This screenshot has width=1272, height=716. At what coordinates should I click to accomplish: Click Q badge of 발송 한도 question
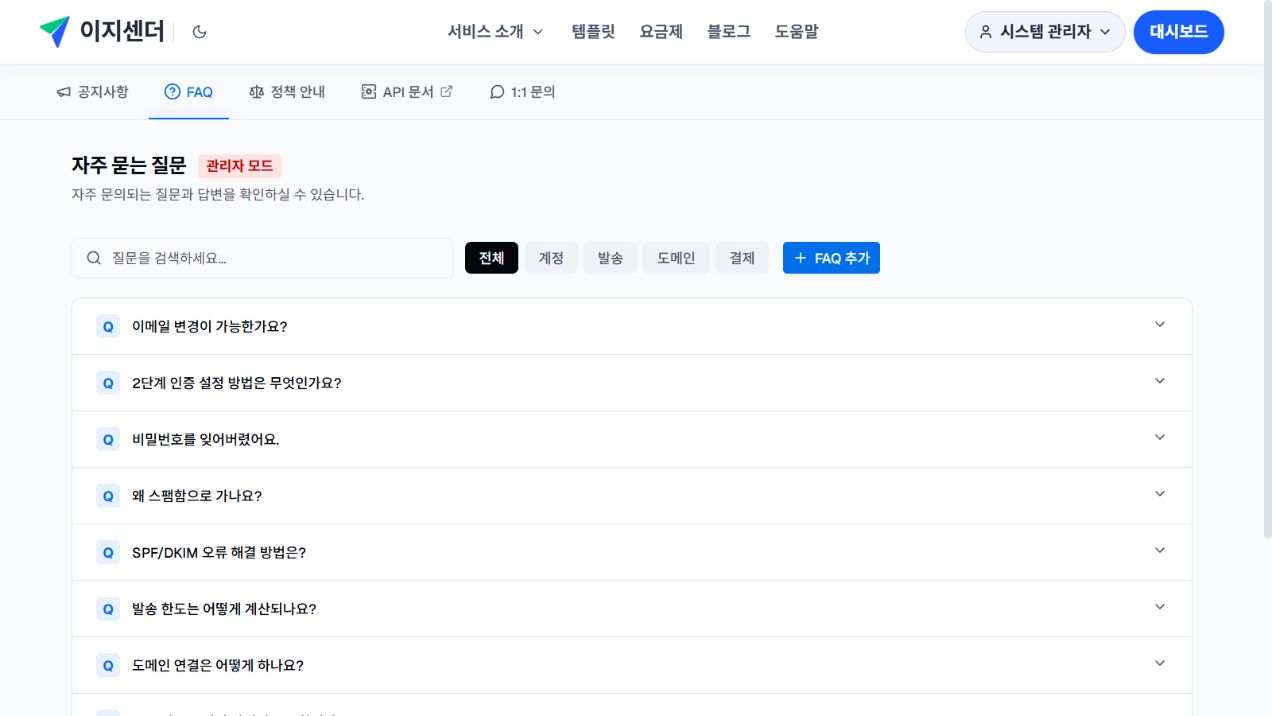[108, 608]
